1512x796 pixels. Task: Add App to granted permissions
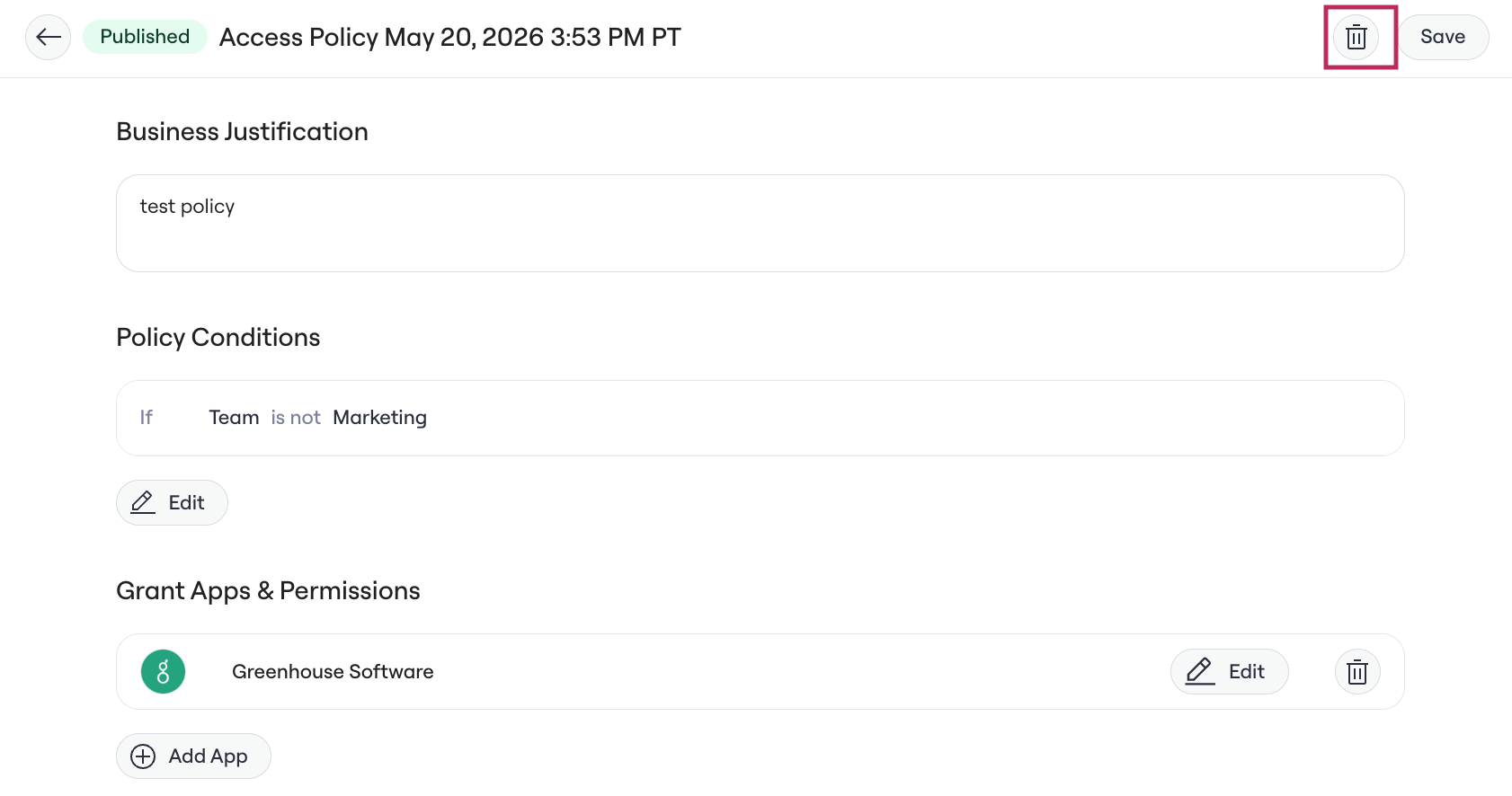click(193, 756)
